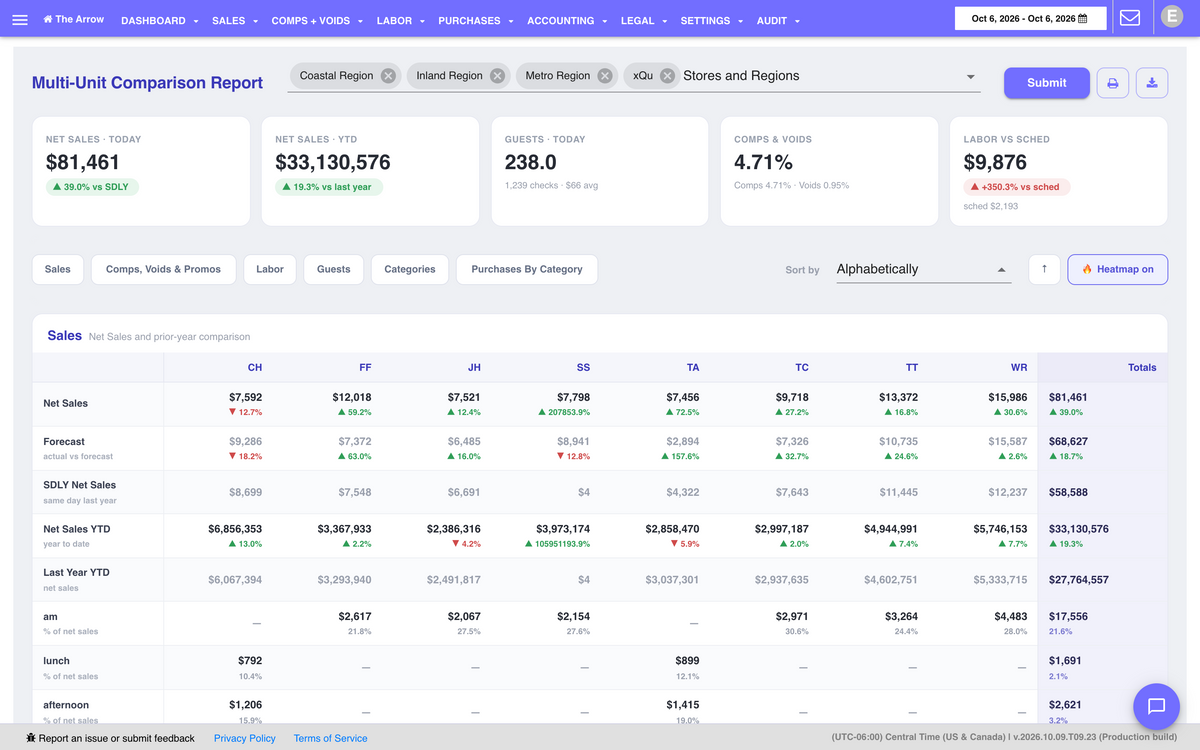This screenshot has height=750, width=1200.
Task: Select the Categories section tab
Action: (410, 269)
